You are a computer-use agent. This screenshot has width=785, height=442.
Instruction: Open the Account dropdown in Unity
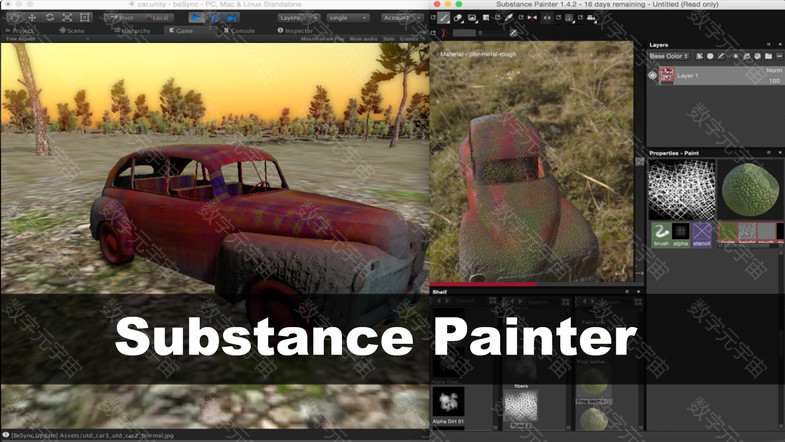(x=401, y=18)
